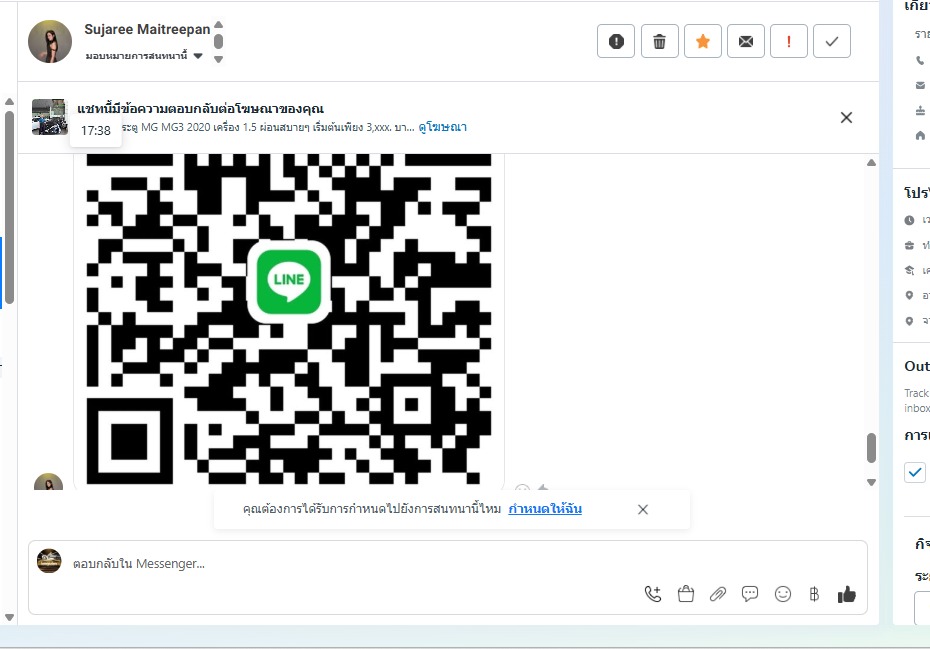
Task: Open the shopping bag products icon
Action: [686, 594]
